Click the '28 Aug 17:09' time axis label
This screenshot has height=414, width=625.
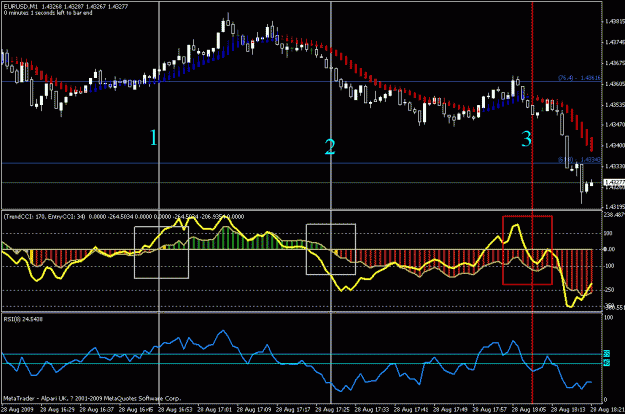pyautogui.click(x=254, y=410)
